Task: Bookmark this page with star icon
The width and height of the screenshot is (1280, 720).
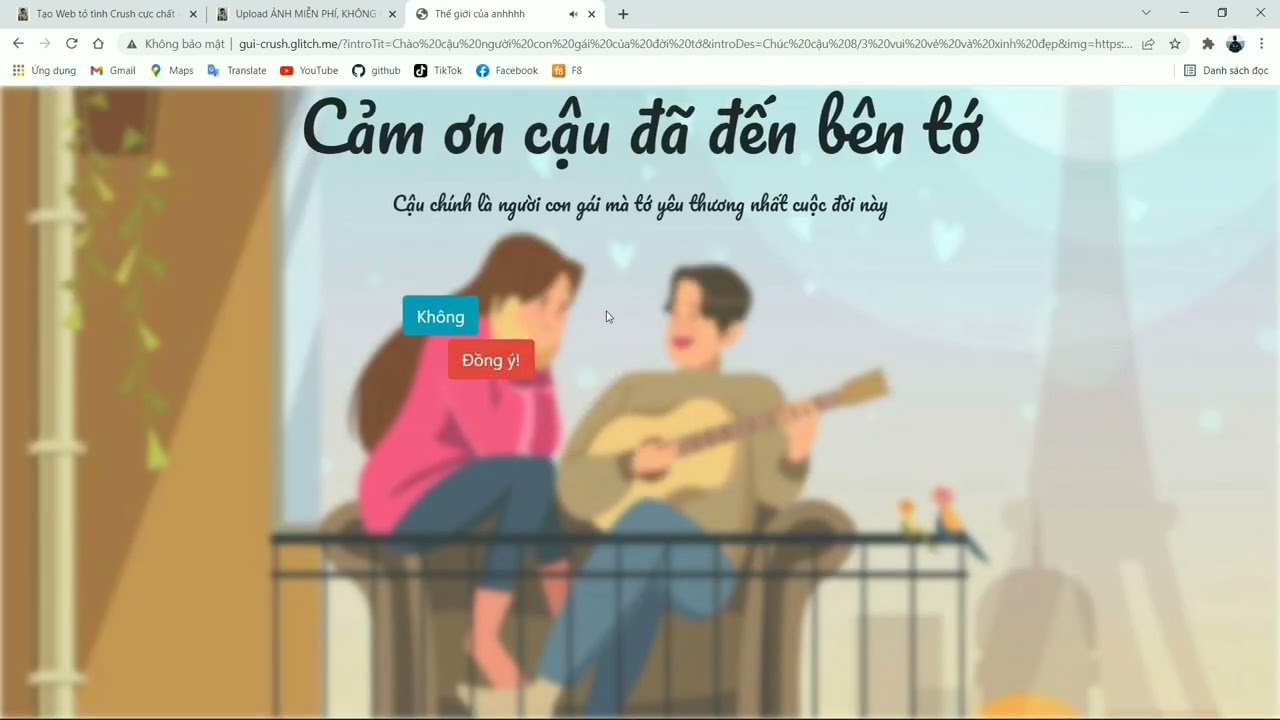Action: click(1175, 44)
